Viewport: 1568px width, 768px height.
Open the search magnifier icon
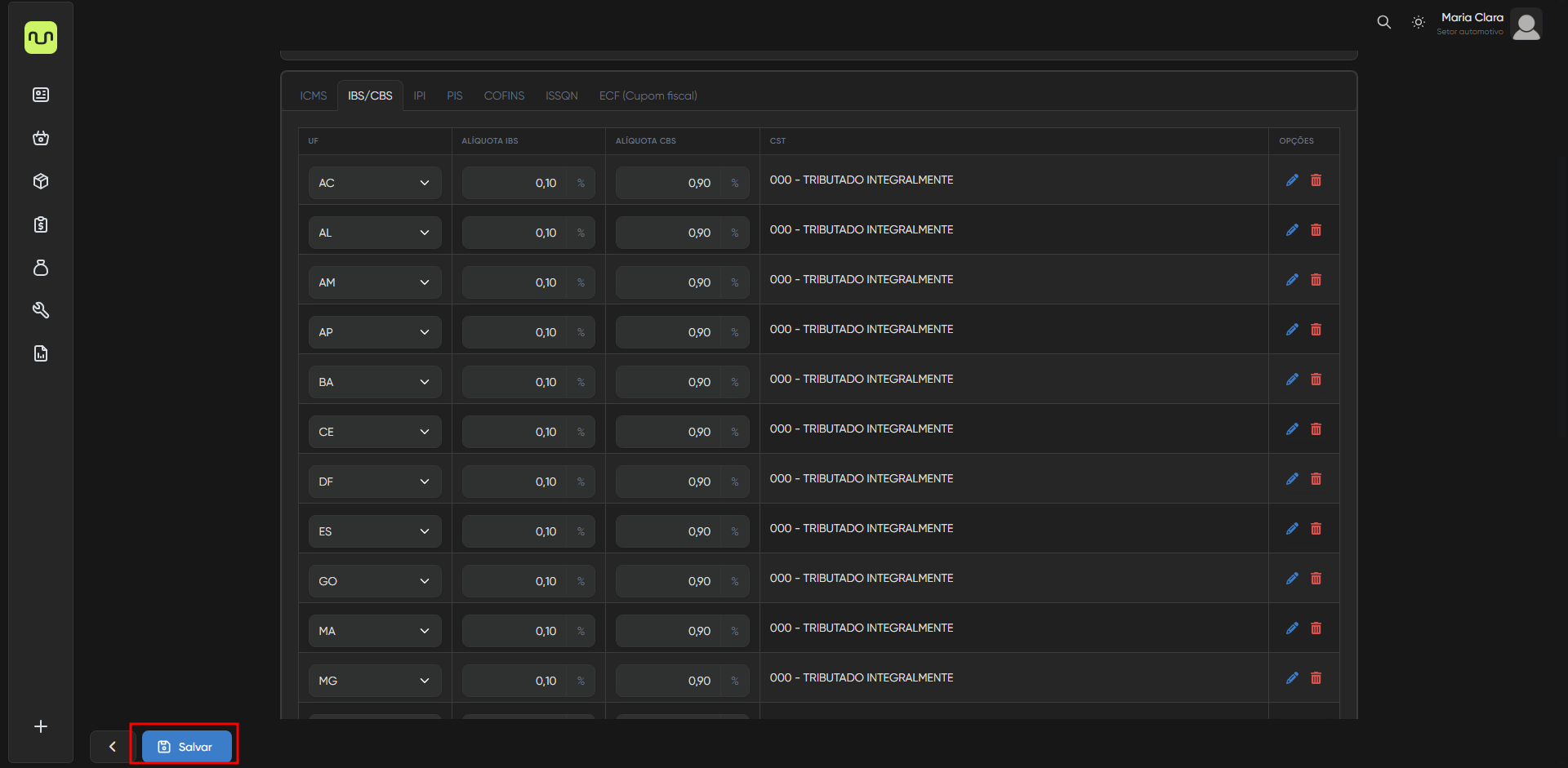pos(1383,22)
